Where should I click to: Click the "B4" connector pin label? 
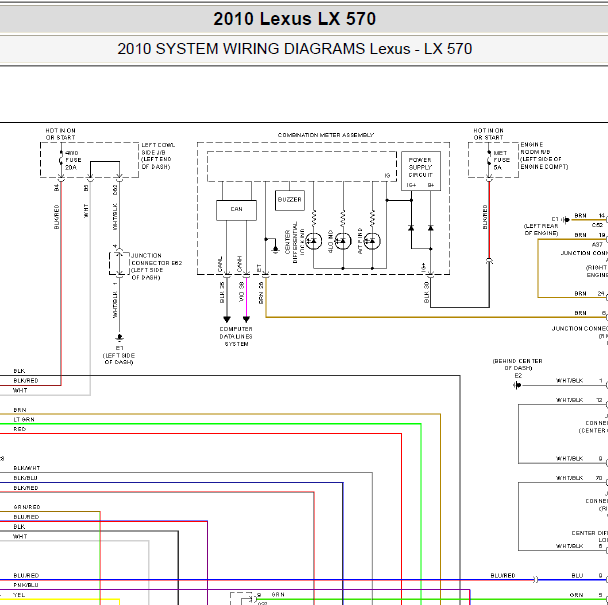tap(57, 188)
